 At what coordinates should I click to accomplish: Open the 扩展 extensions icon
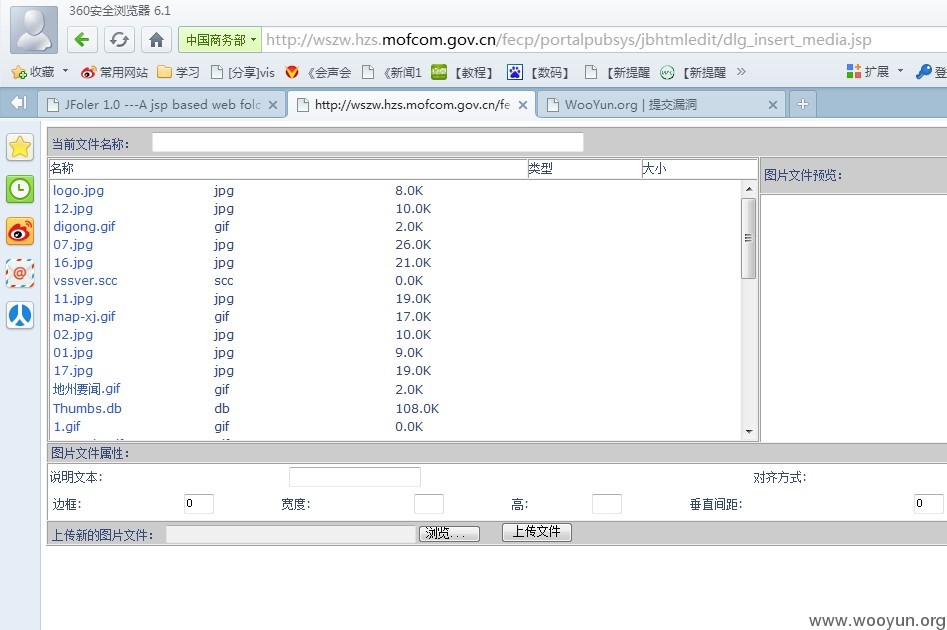(867, 72)
